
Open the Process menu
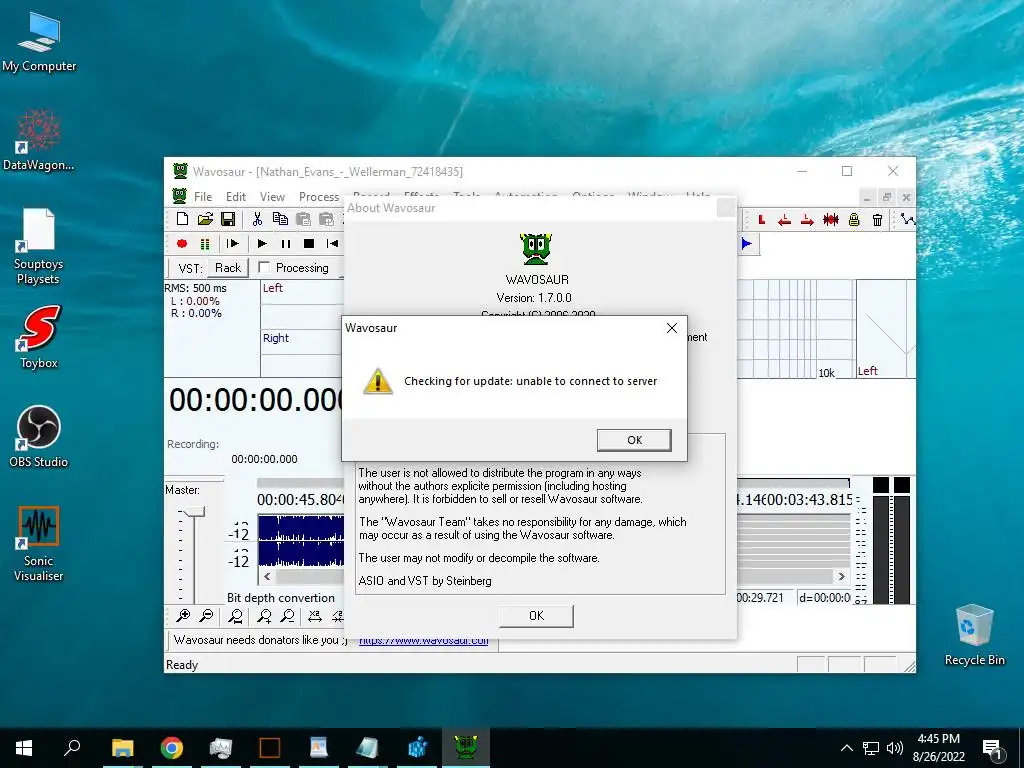319,197
